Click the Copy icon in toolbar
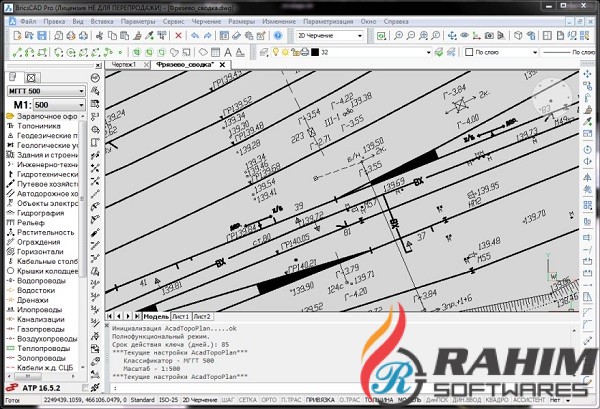The height and width of the screenshot is (409, 600). pyautogui.click(x=112, y=36)
